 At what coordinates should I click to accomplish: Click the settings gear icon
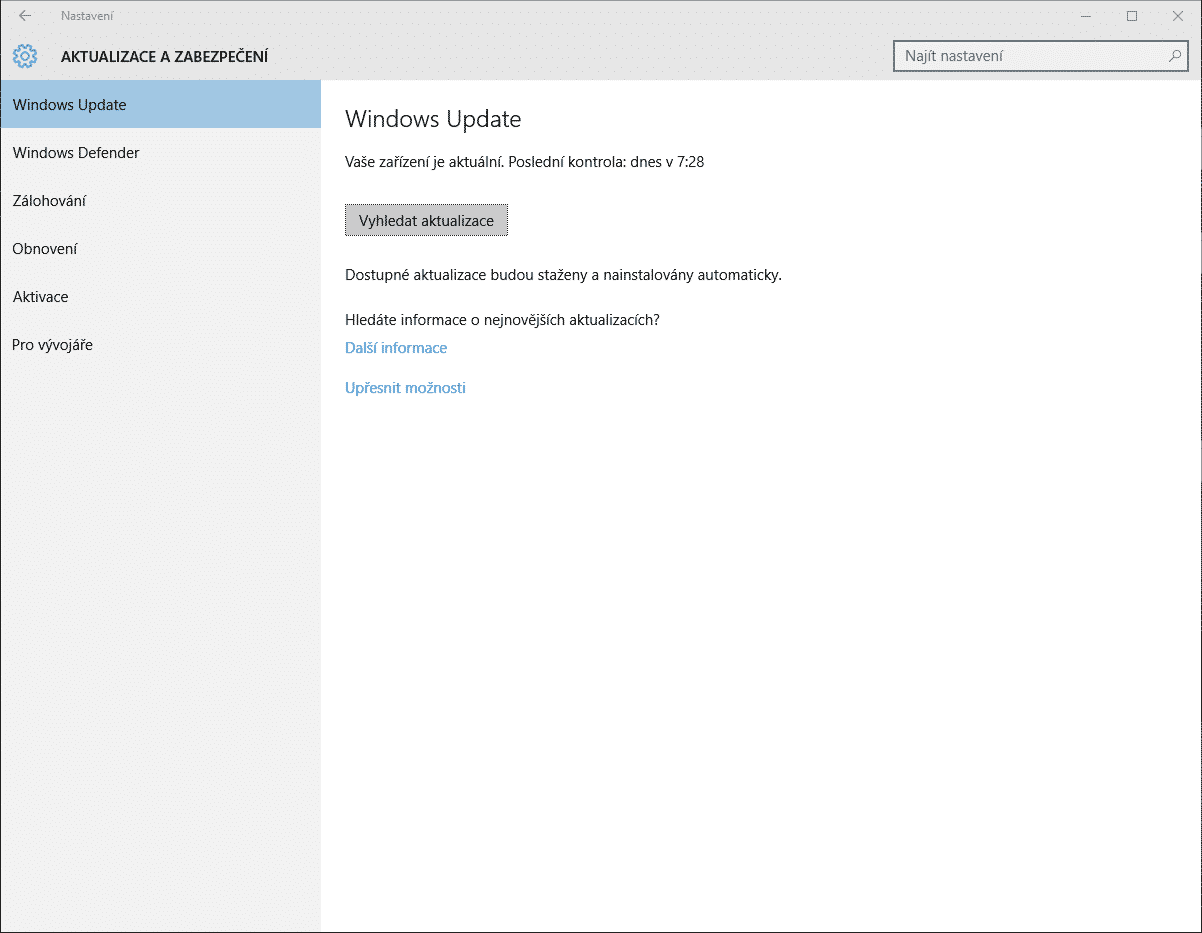click(25, 57)
